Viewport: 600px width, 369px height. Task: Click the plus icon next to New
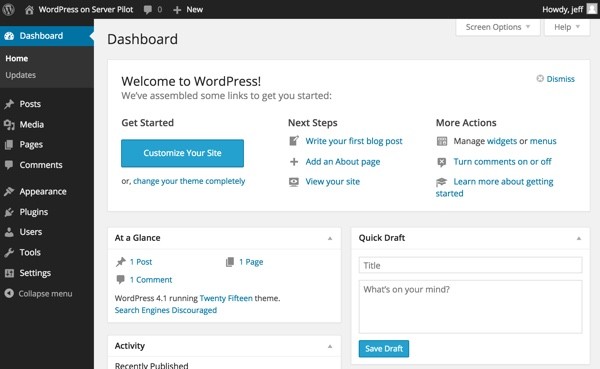[177, 10]
